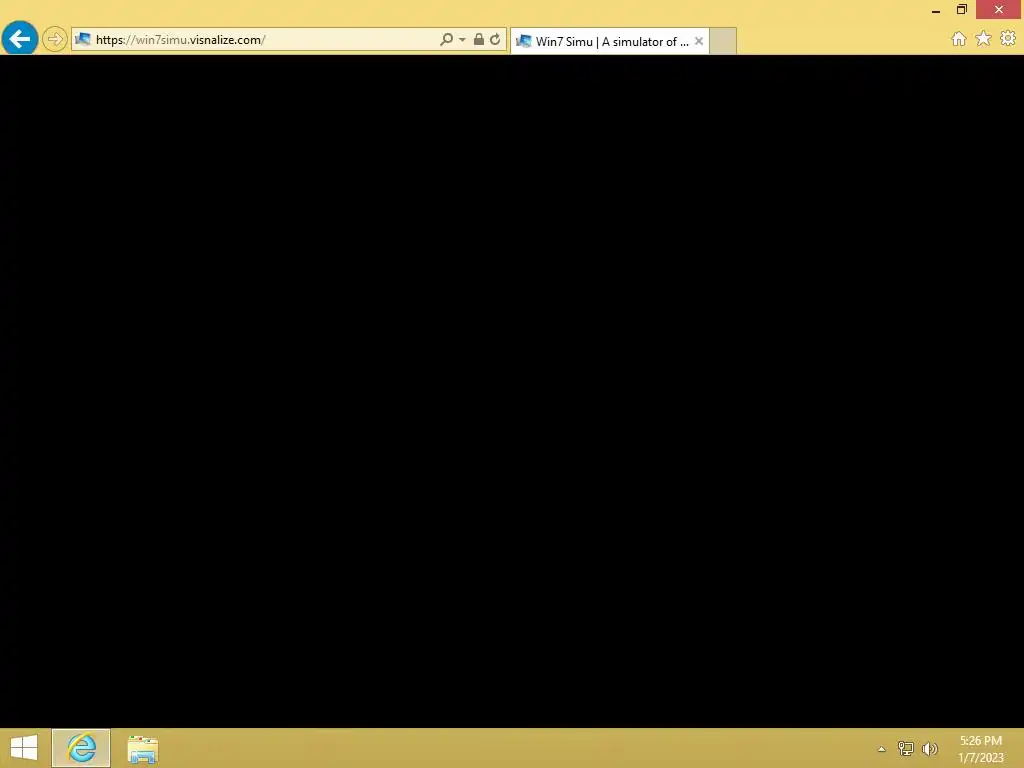Refresh the page with the reload icon

pyautogui.click(x=495, y=39)
